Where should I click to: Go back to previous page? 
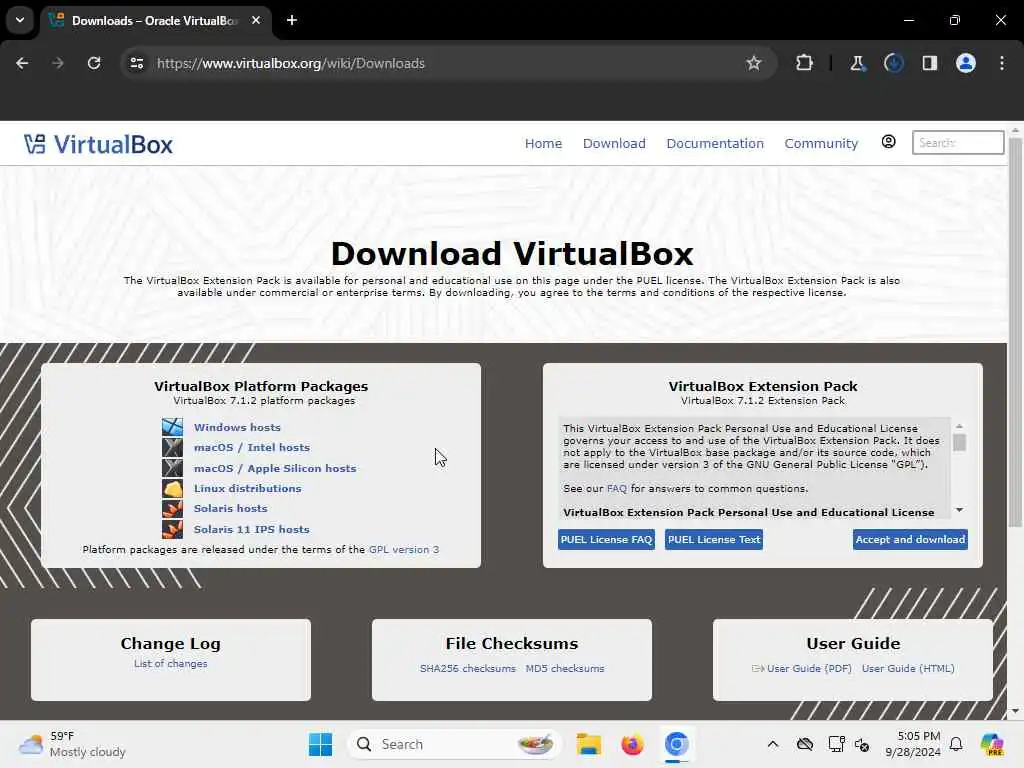(x=22, y=63)
